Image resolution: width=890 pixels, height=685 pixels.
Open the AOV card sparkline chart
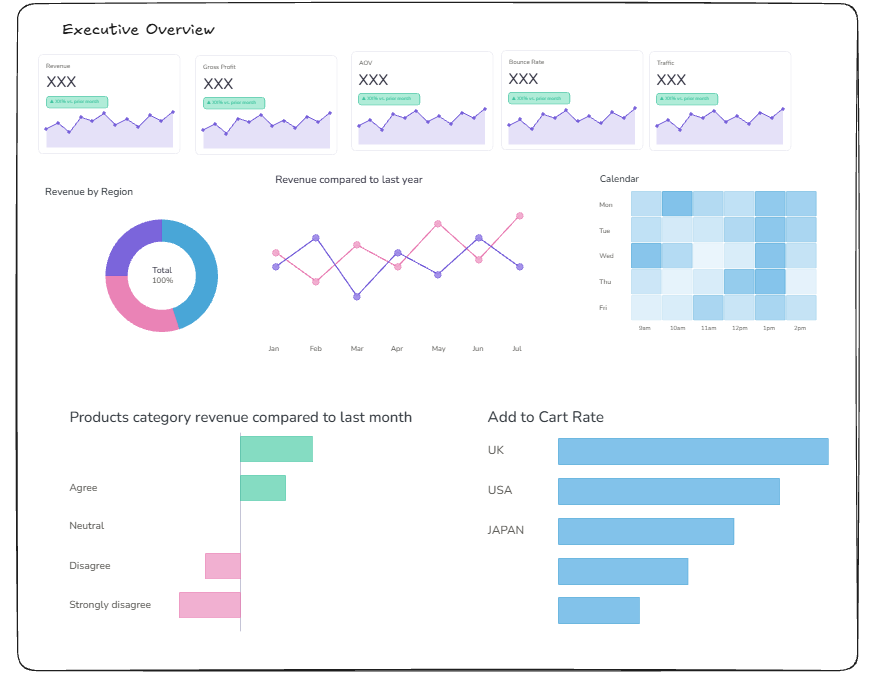click(422, 126)
